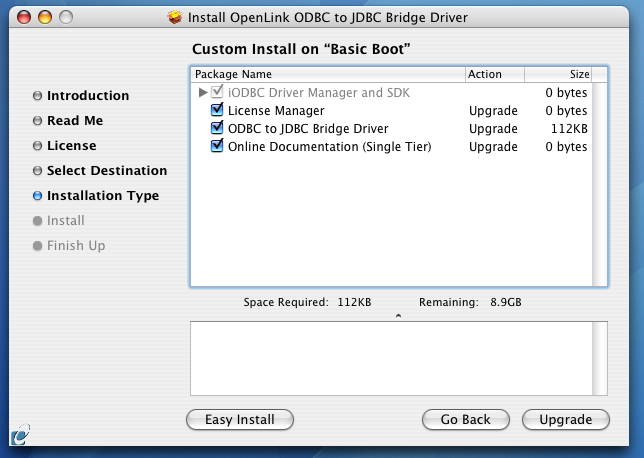The width and height of the screenshot is (644, 458).
Task: Click the split pane resize handle above the description box
Action: 398,316
